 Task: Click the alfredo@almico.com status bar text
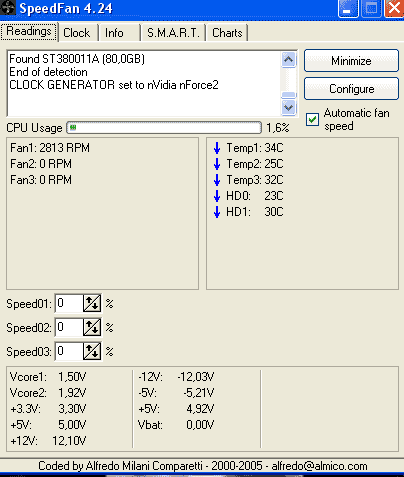[x=319, y=466]
